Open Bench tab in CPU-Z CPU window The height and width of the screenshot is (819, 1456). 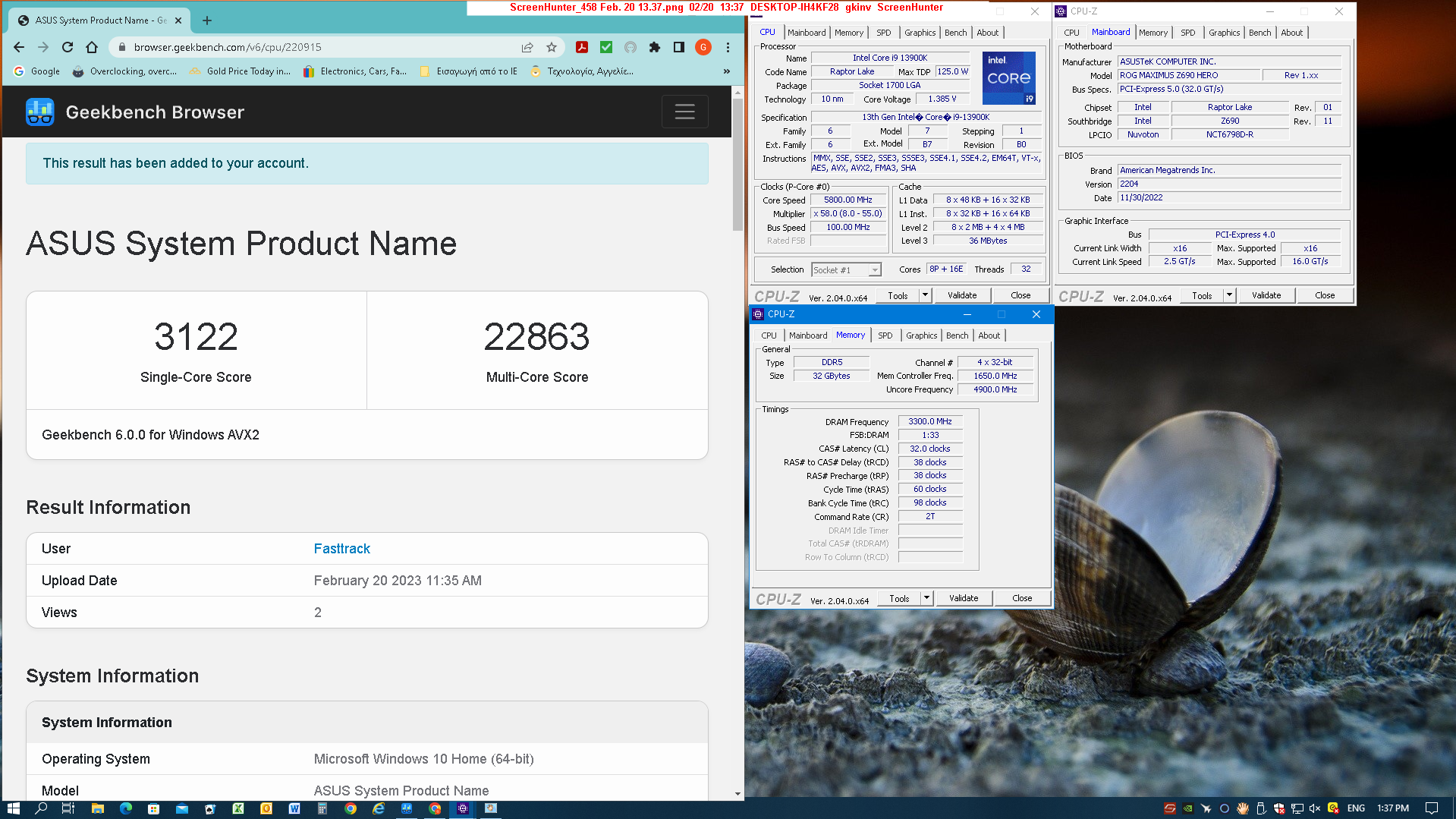pos(956,33)
